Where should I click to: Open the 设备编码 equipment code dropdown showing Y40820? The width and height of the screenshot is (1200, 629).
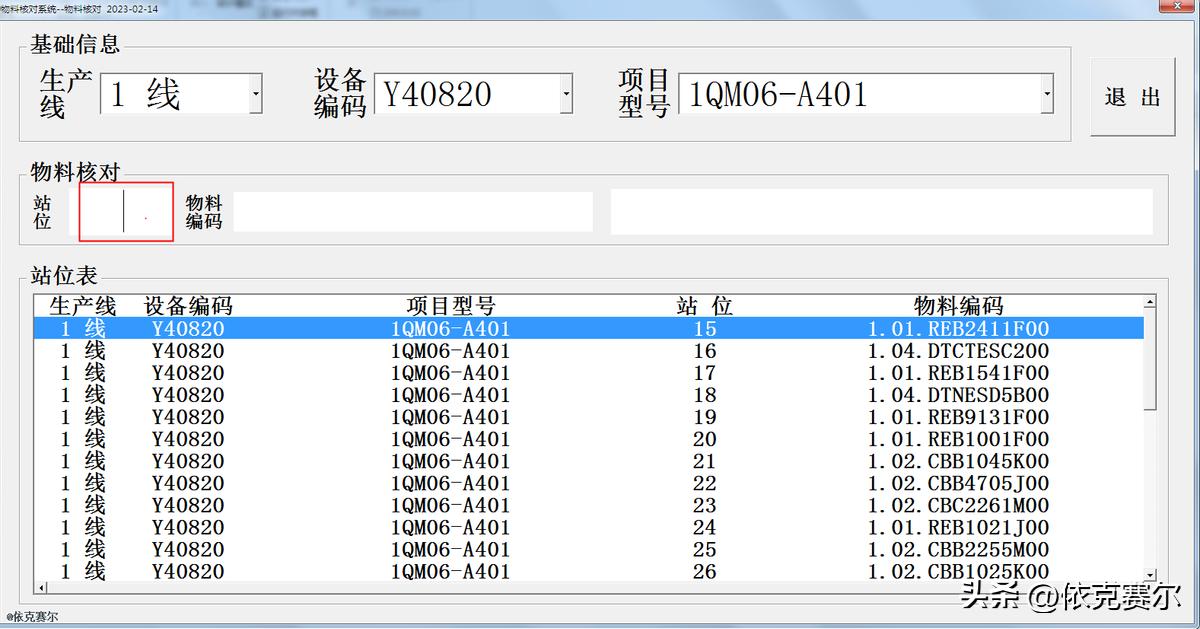pyautogui.click(x=565, y=95)
